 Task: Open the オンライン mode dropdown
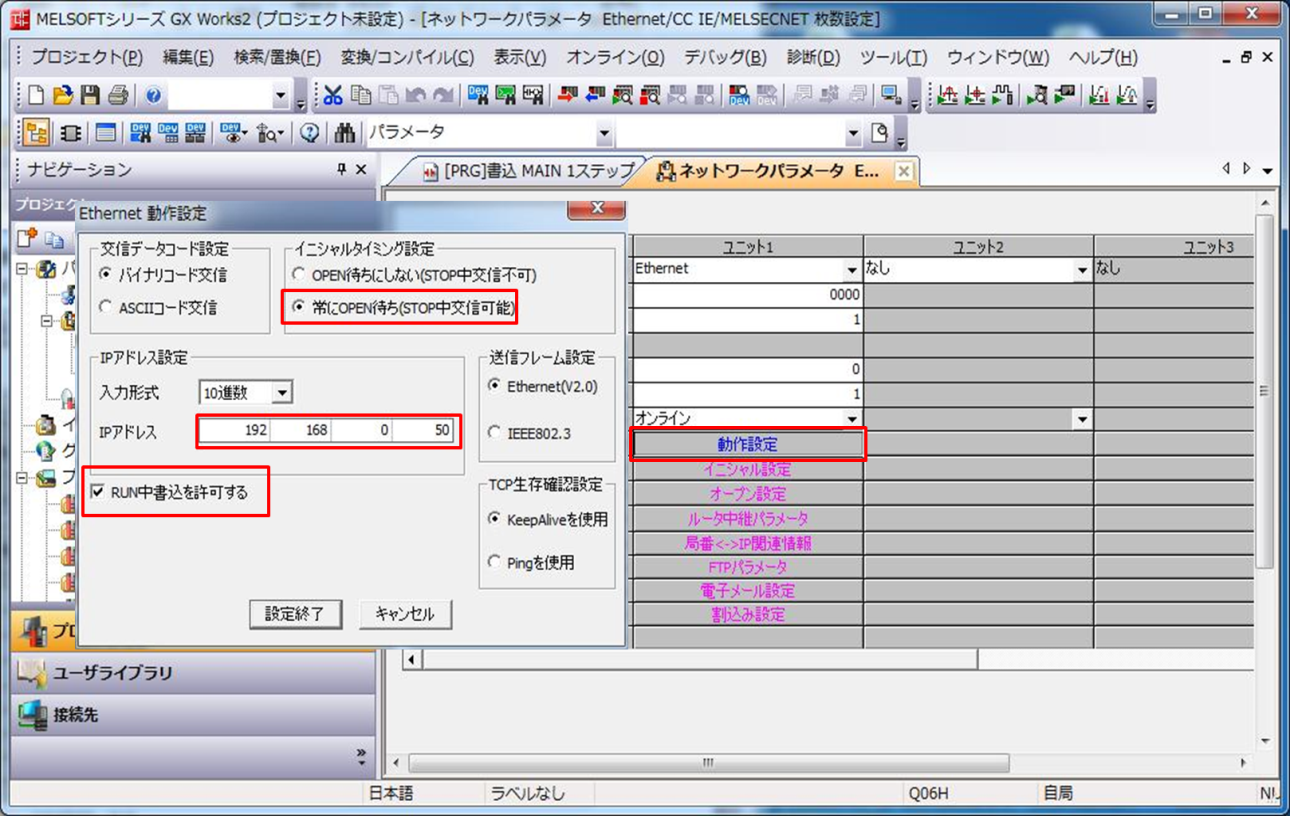(x=852, y=419)
